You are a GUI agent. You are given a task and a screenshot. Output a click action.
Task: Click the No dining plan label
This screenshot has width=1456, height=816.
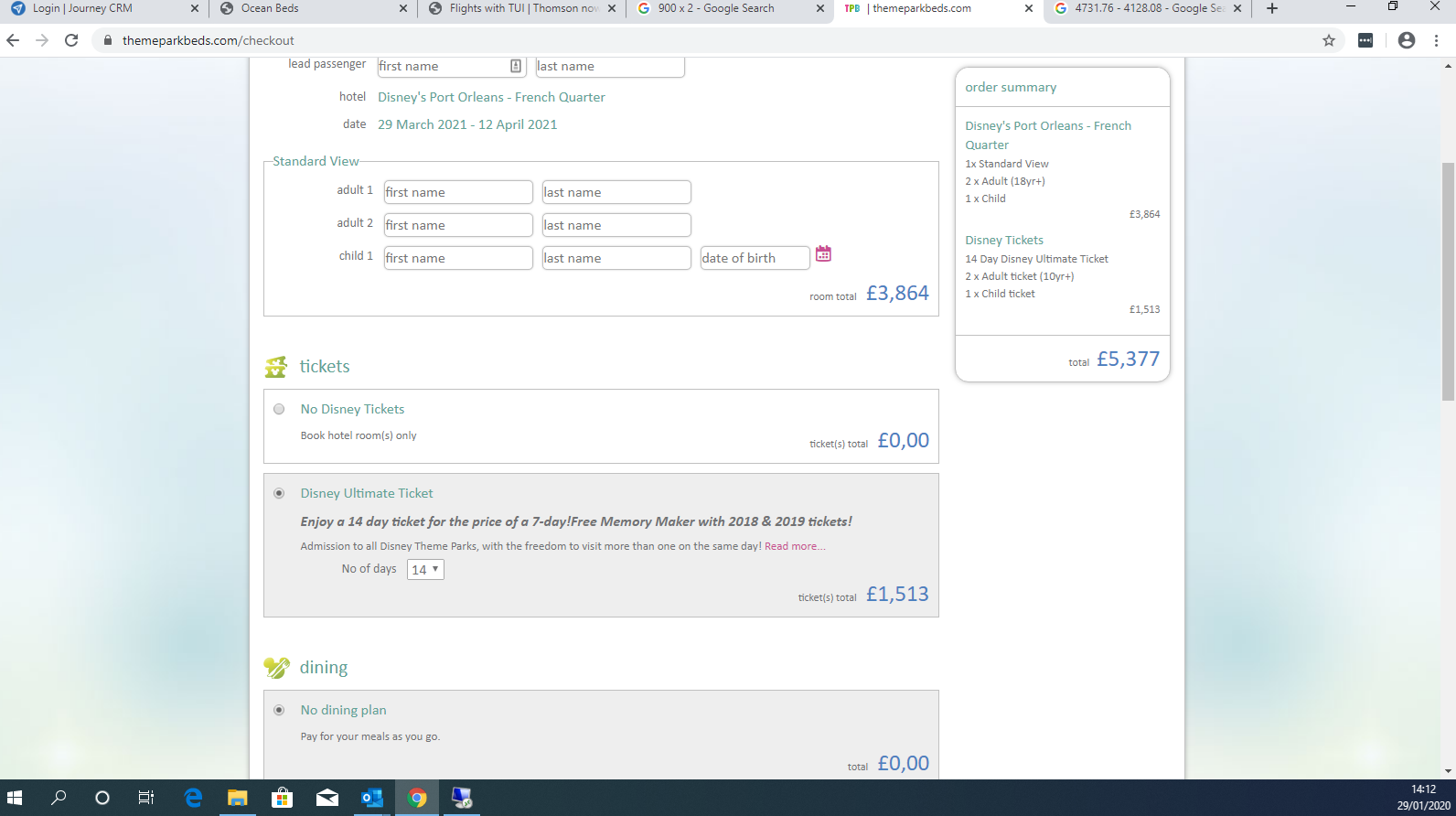pos(343,710)
